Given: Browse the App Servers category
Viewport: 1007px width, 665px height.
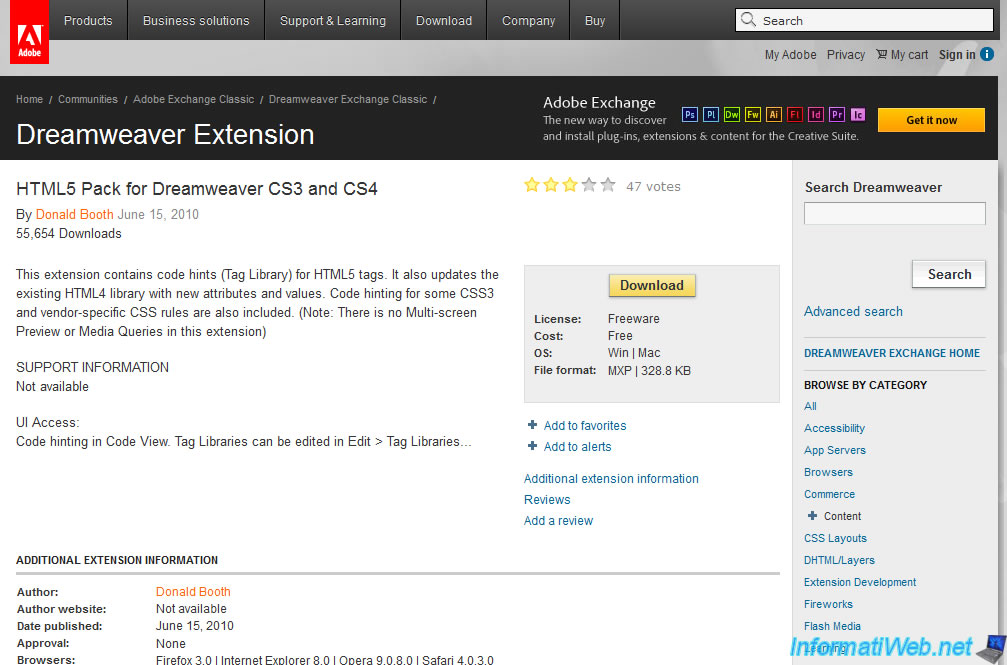Looking at the screenshot, I should point(835,450).
